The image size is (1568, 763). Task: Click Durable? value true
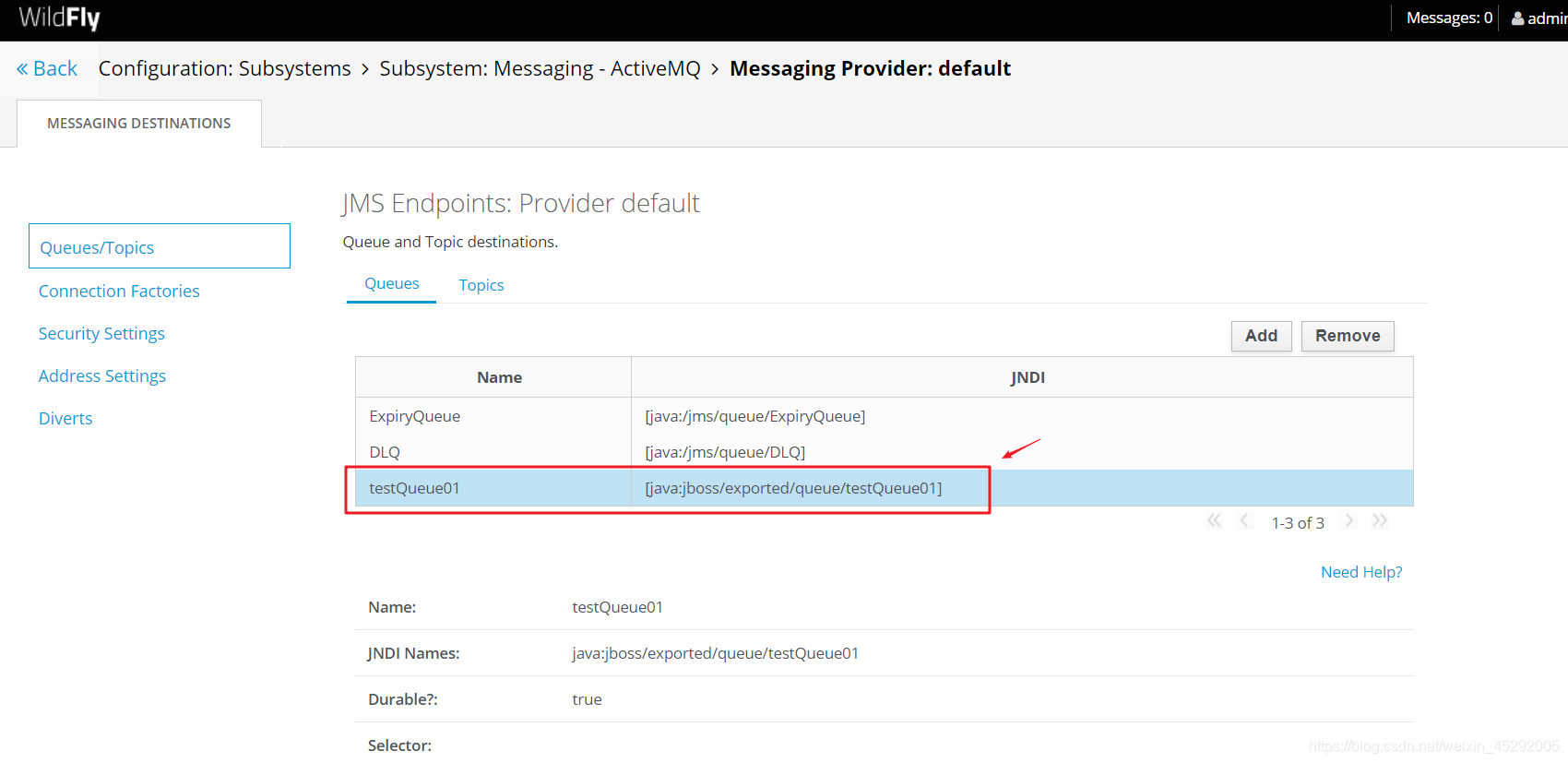point(587,699)
